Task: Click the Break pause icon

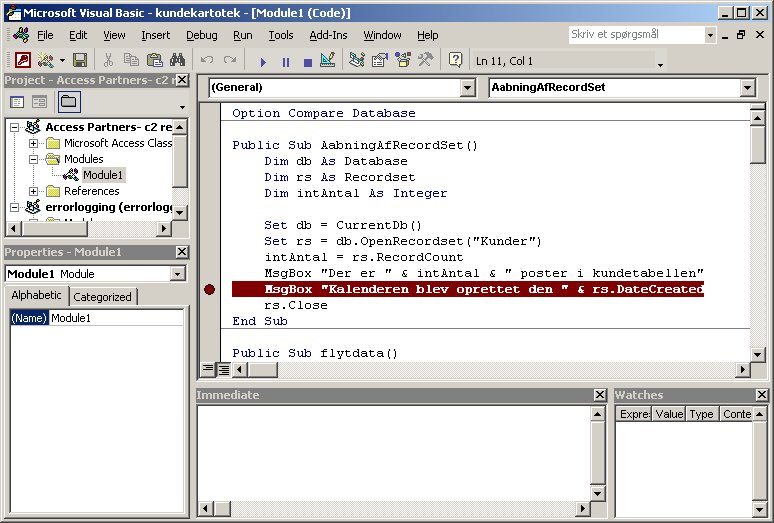Action: point(286,60)
